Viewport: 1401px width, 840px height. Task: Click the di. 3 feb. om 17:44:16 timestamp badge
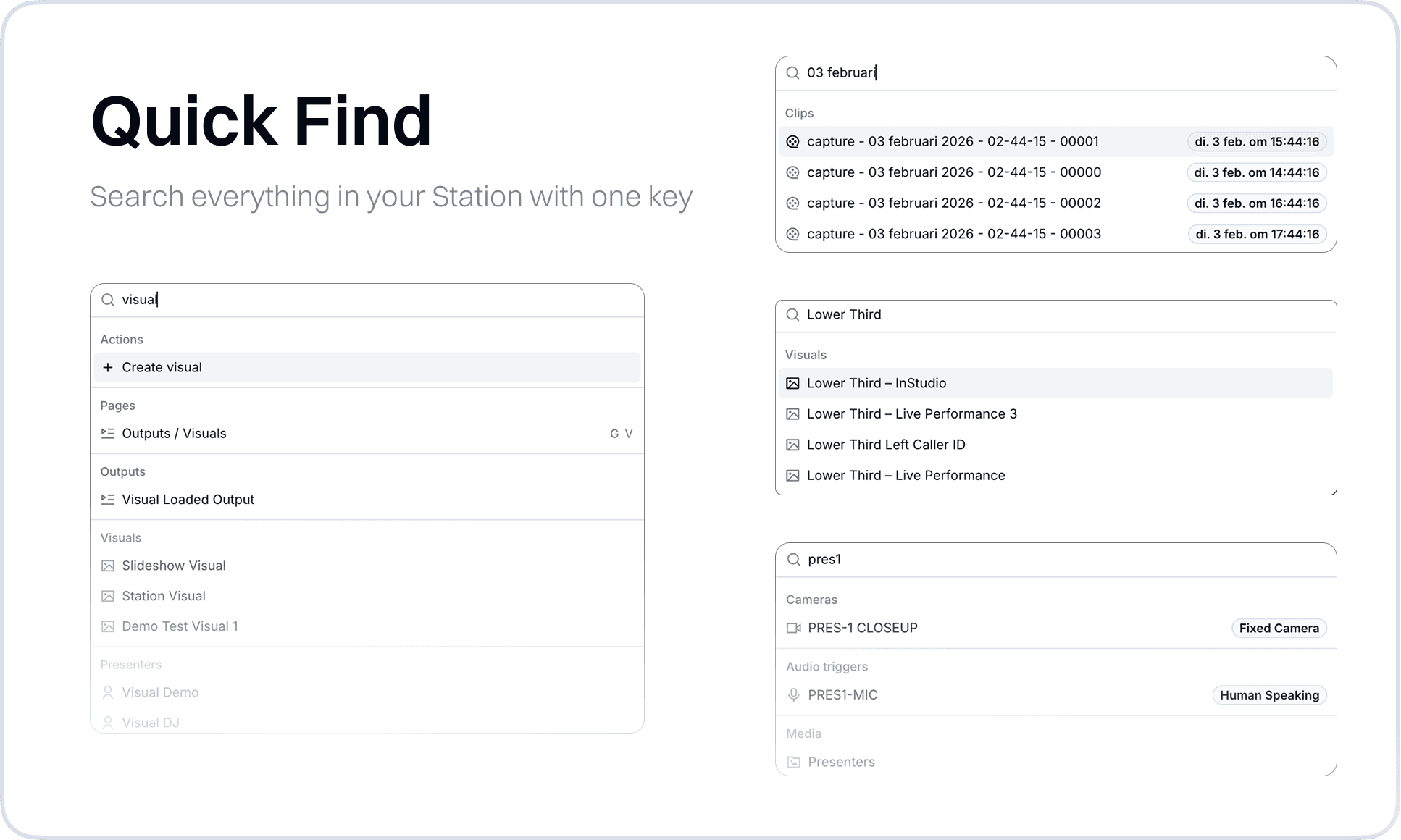(x=1257, y=235)
